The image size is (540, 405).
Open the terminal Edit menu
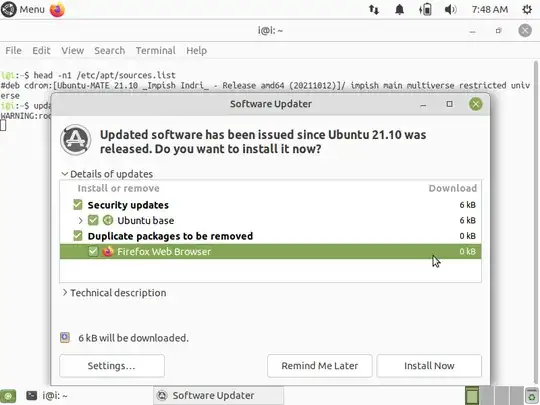(41, 51)
